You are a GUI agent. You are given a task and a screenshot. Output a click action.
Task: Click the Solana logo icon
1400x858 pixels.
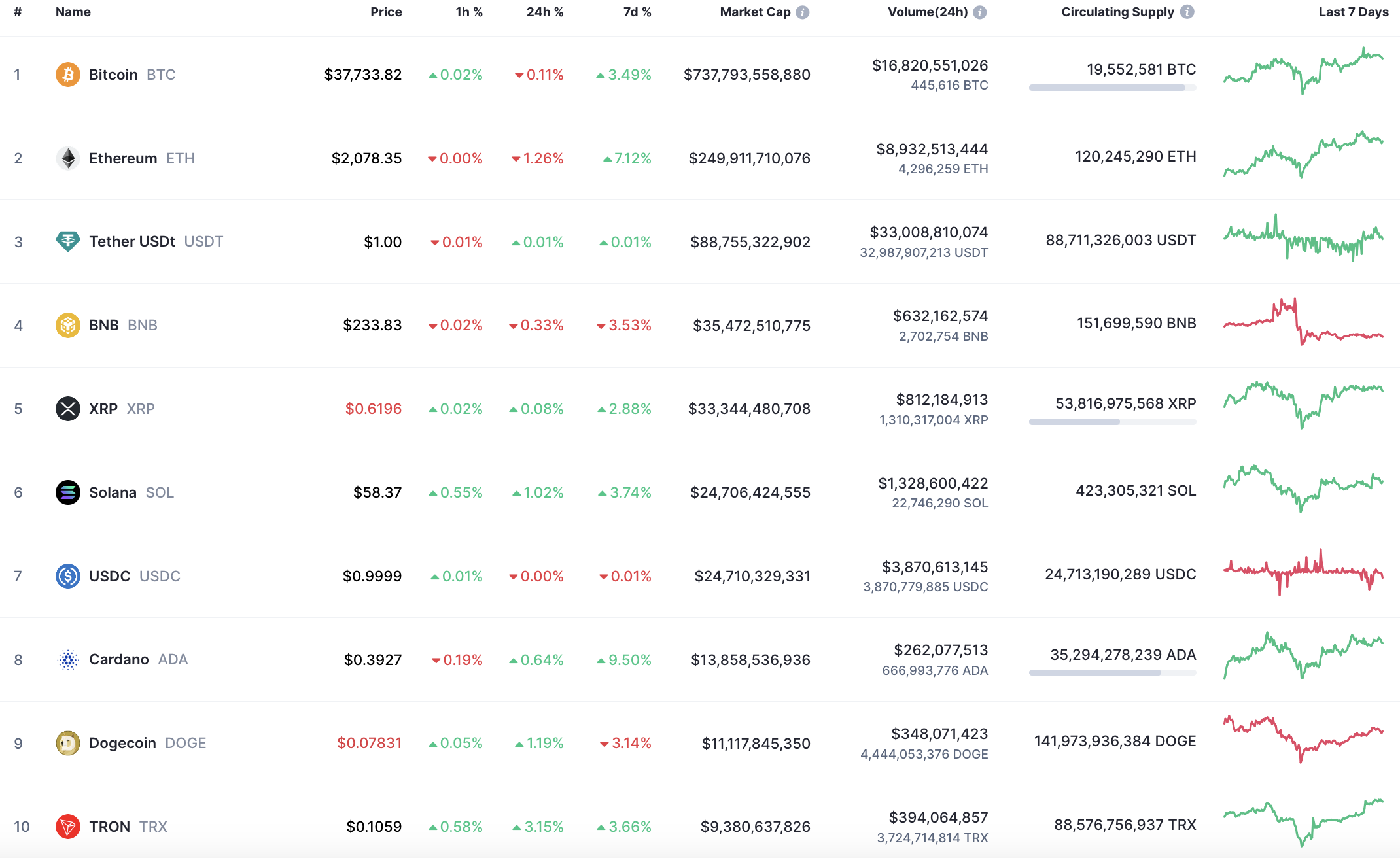[x=68, y=492]
